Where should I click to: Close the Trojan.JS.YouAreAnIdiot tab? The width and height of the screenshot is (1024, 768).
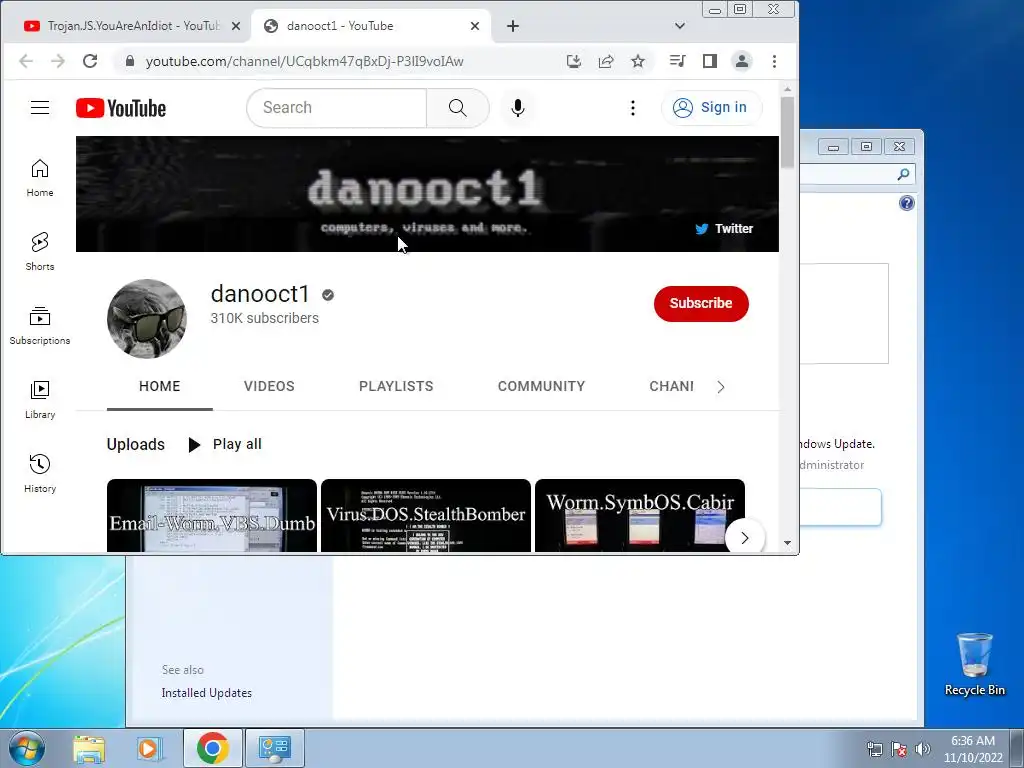(x=236, y=26)
